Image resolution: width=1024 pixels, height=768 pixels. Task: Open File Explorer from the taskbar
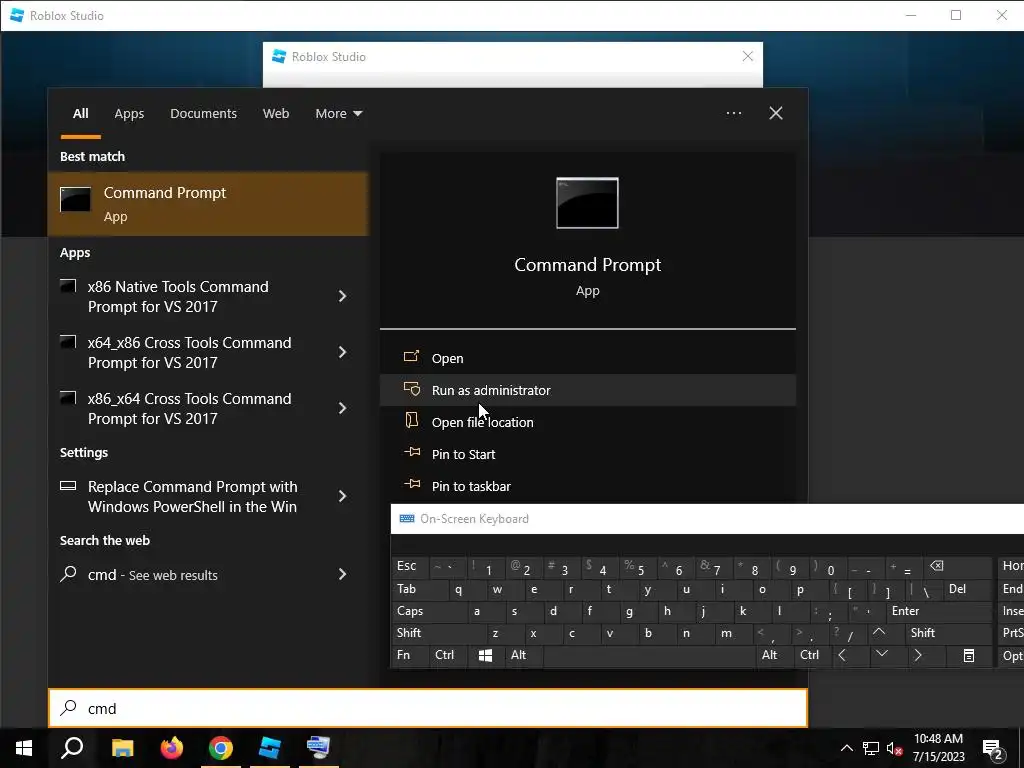coord(122,748)
